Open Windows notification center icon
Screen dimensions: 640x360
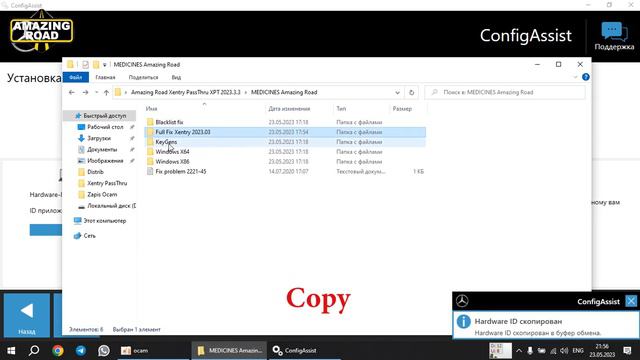pos(627,351)
